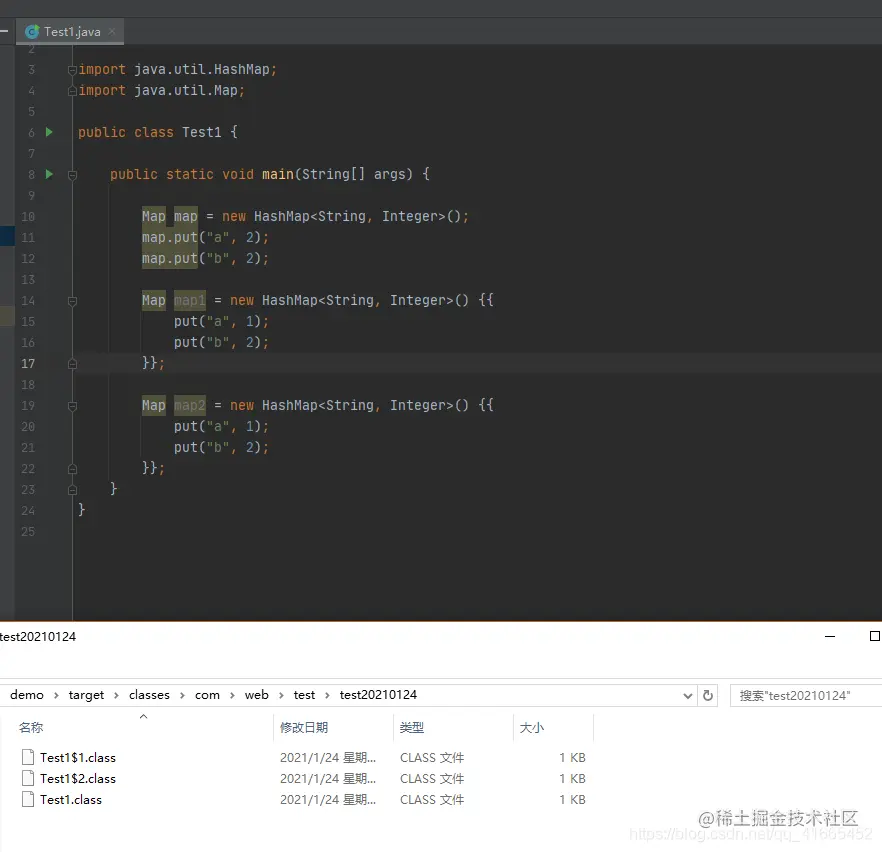This screenshot has width=882, height=852.
Task: Open web folder in breadcrumb path
Action: click(256, 695)
